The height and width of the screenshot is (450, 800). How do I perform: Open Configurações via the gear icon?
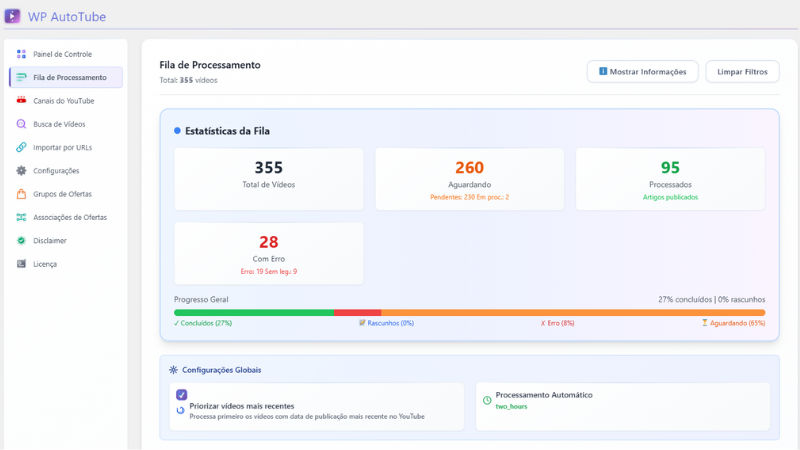(x=21, y=170)
